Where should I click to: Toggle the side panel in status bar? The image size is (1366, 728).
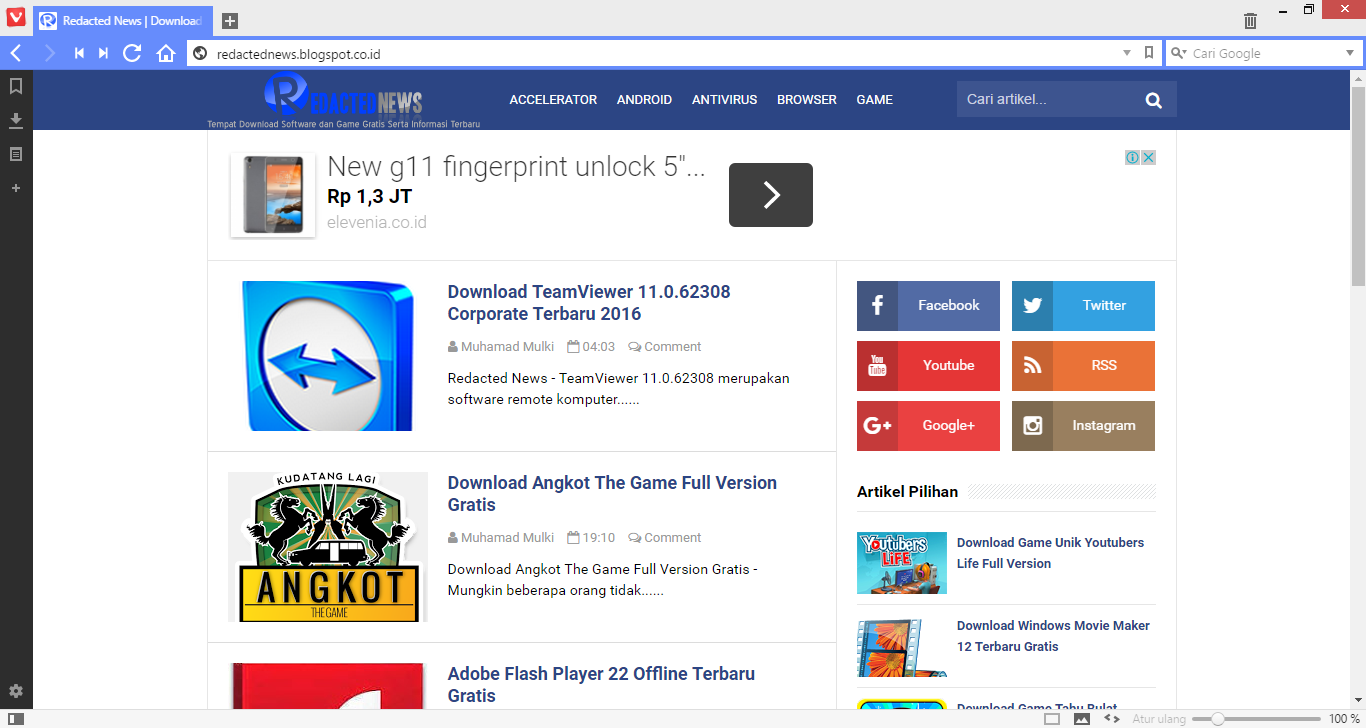[16, 718]
